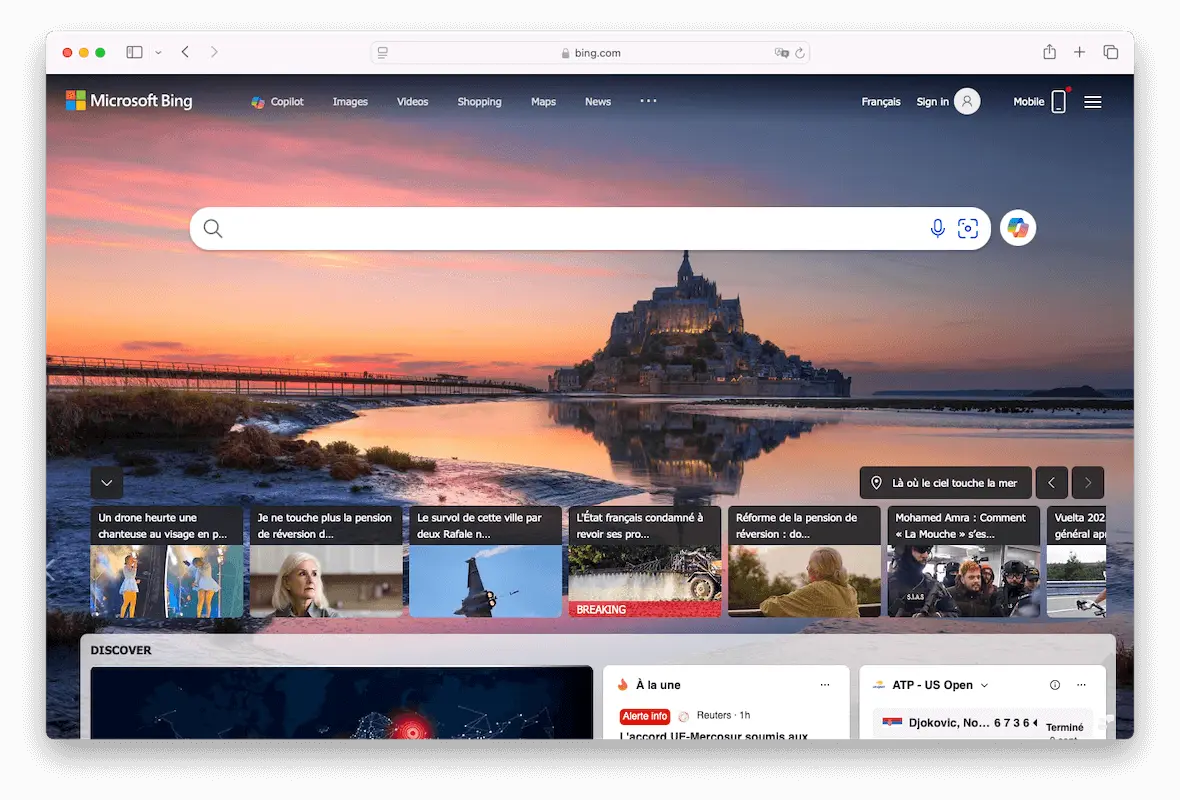The height and width of the screenshot is (800, 1180).
Task: Go to Images tab
Action: (x=350, y=102)
